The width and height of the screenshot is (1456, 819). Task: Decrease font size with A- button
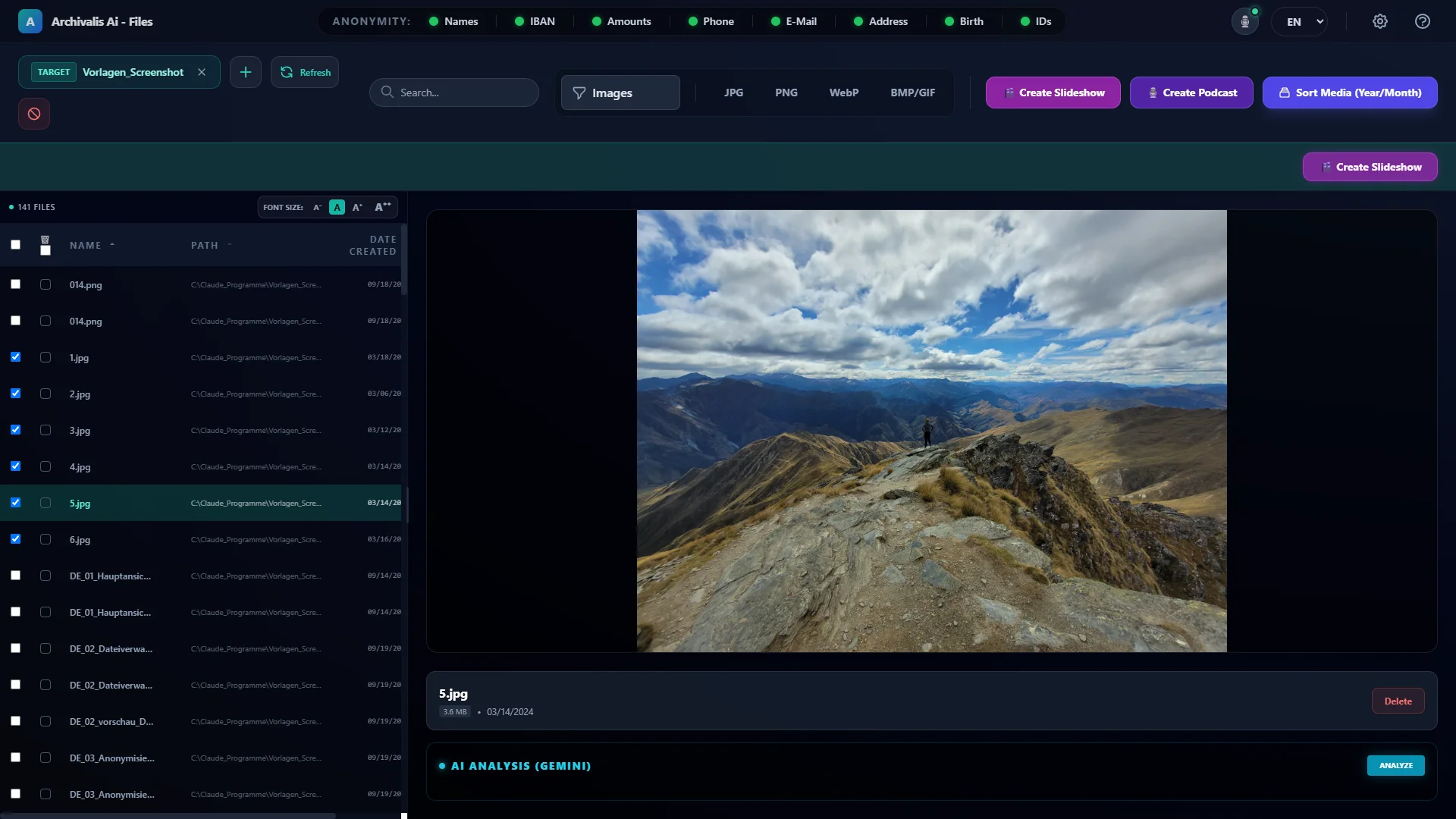click(x=317, y=207)
